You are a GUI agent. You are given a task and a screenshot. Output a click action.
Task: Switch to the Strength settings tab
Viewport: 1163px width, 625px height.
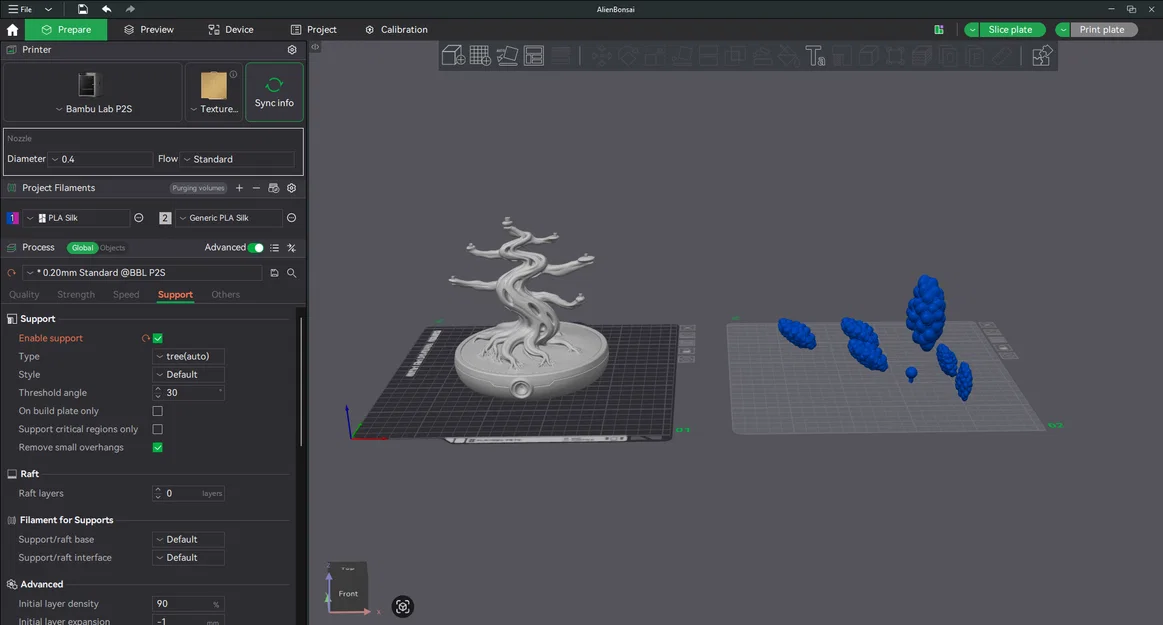(75, 294)
